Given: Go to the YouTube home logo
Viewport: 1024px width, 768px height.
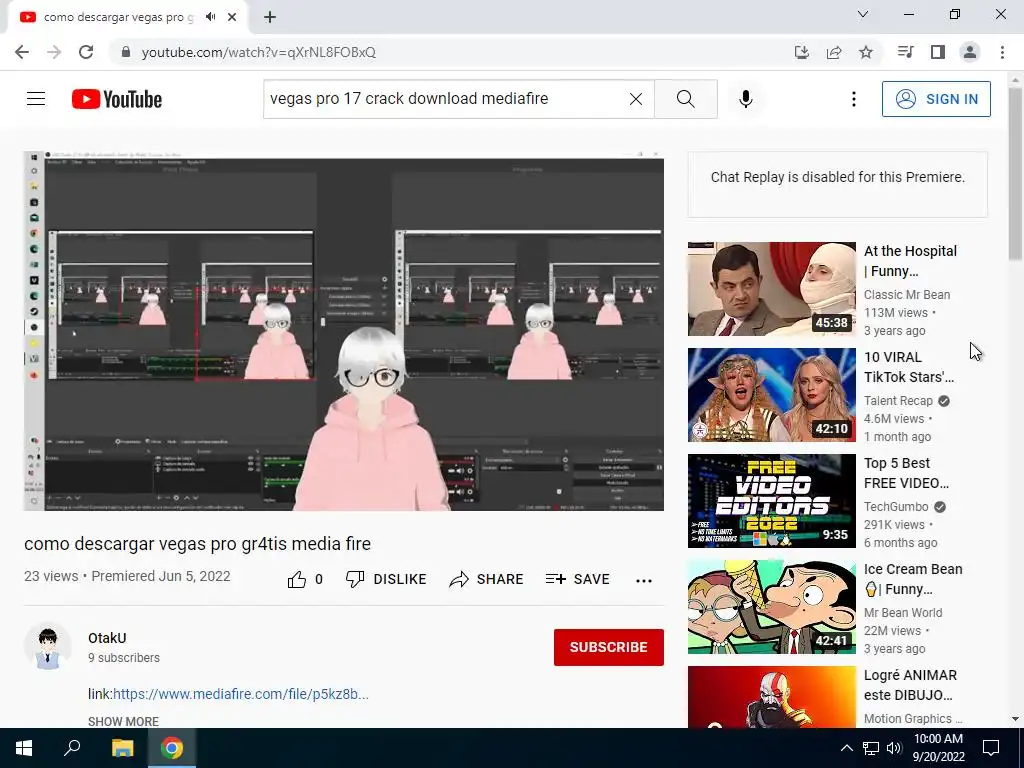Looking at the screenshot, I should pos(117,99).
